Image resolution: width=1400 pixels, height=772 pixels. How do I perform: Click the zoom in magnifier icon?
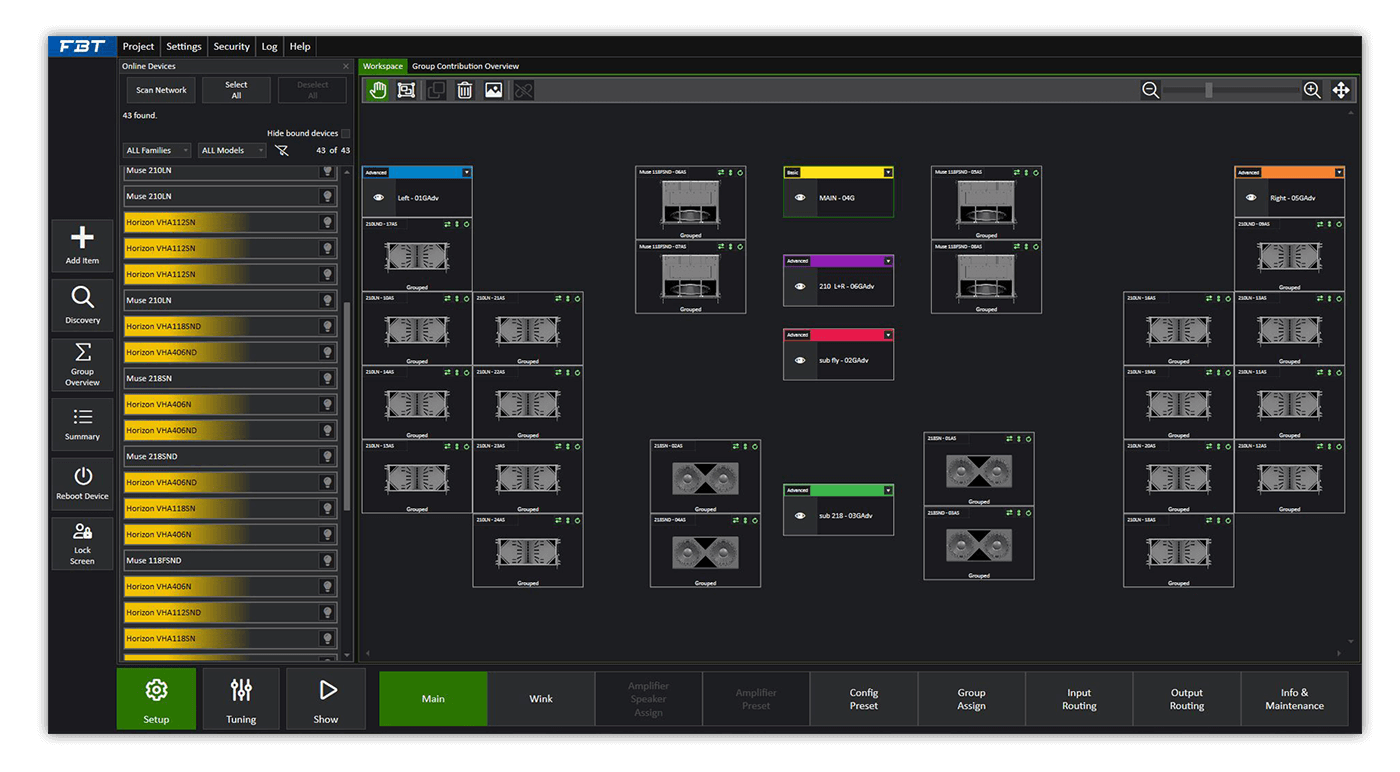pos(1312,90)
